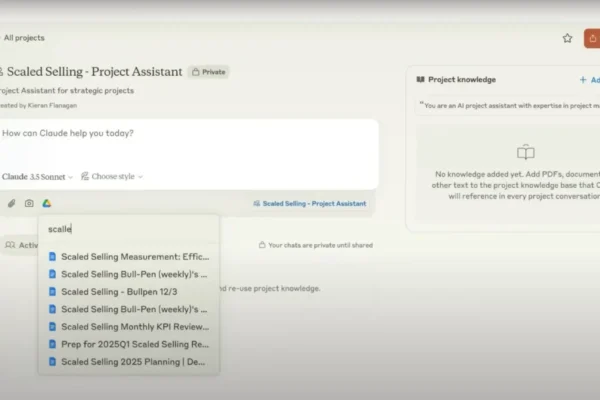Click doc icon beside Scaled Selling Measurement
Viewport: 600px width, 400px height.
[52, 256]
